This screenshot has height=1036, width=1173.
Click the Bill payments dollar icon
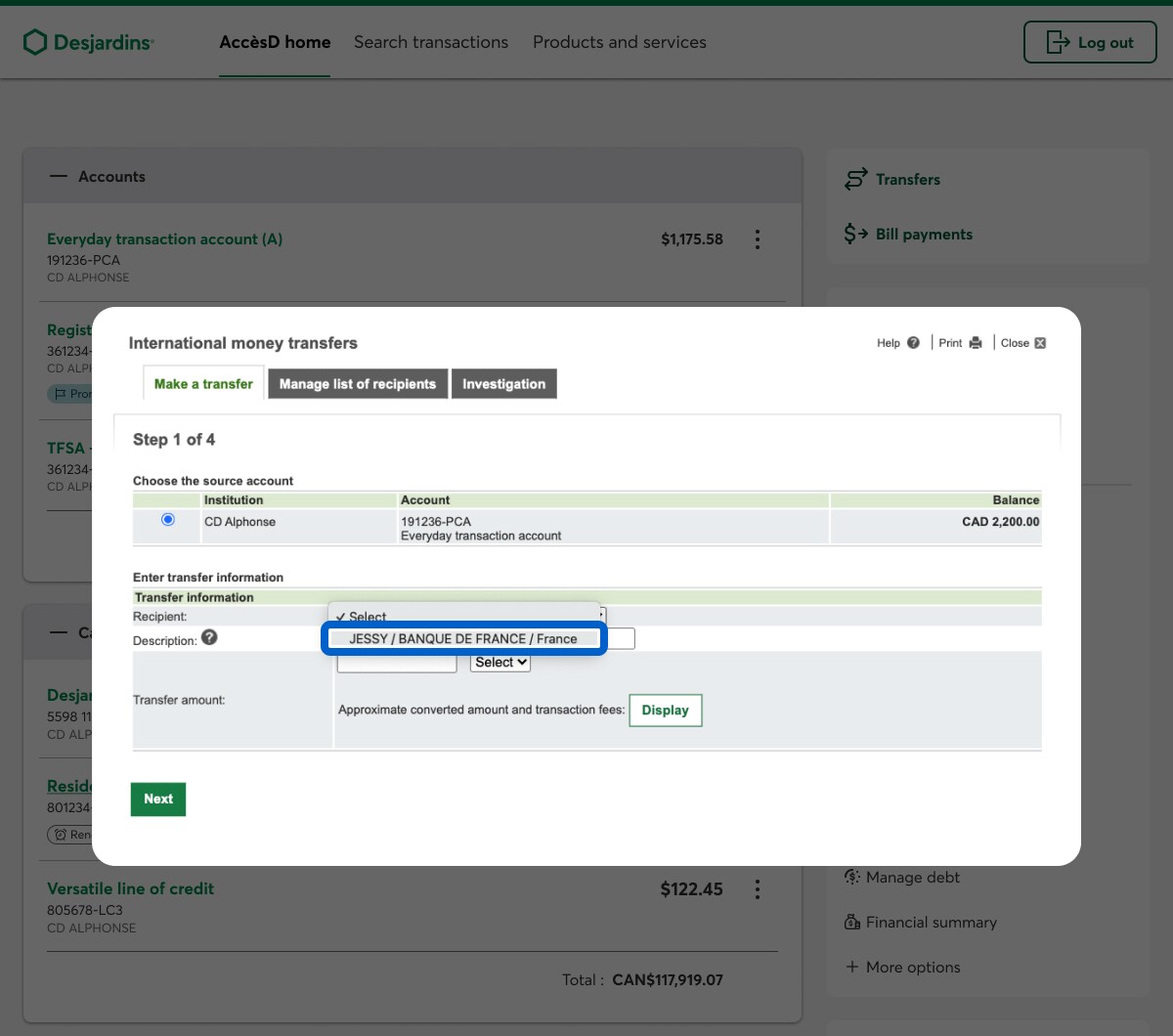pos(856,234)
